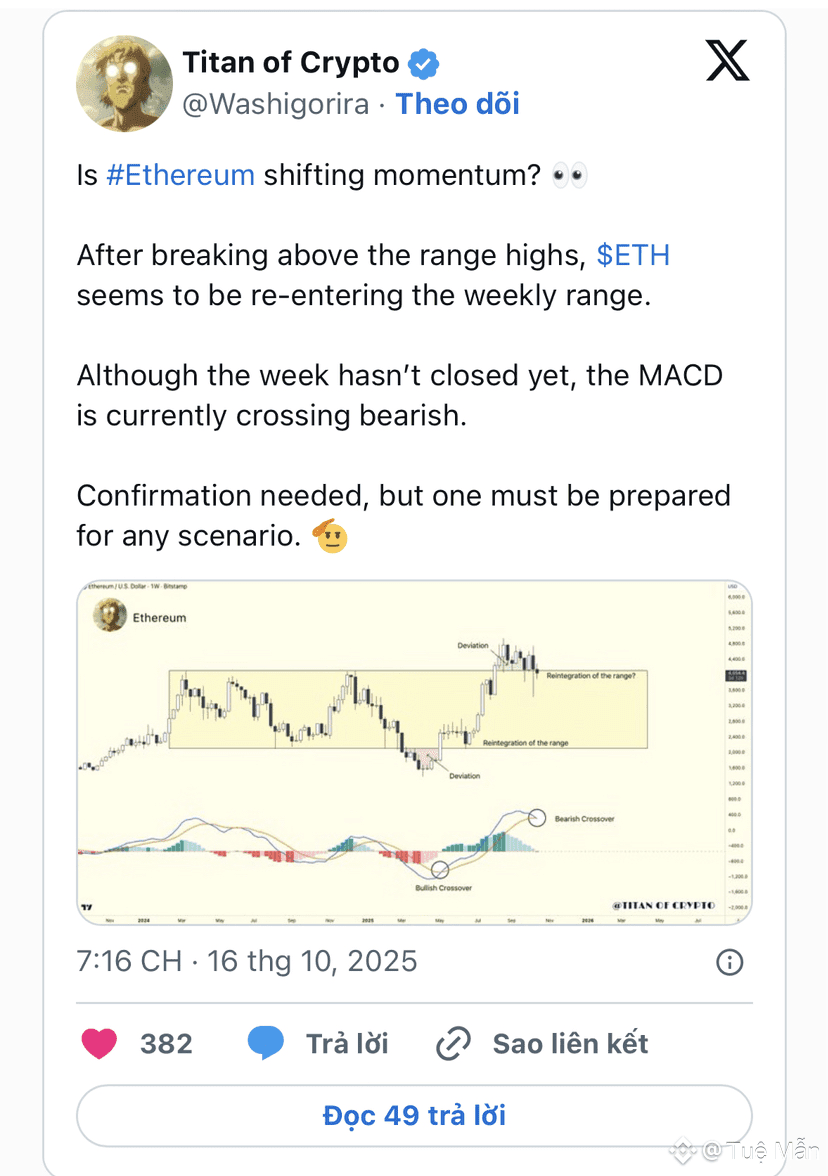Open the $ETH cashtag link
828x1176 pixels.
point(633,255)
